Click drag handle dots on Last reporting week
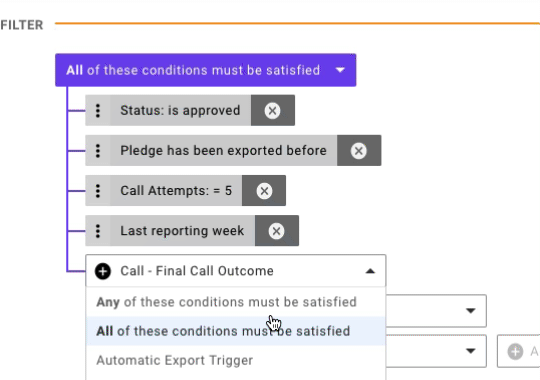This screenshot has width=540, height=380. (x=98, y=231)
